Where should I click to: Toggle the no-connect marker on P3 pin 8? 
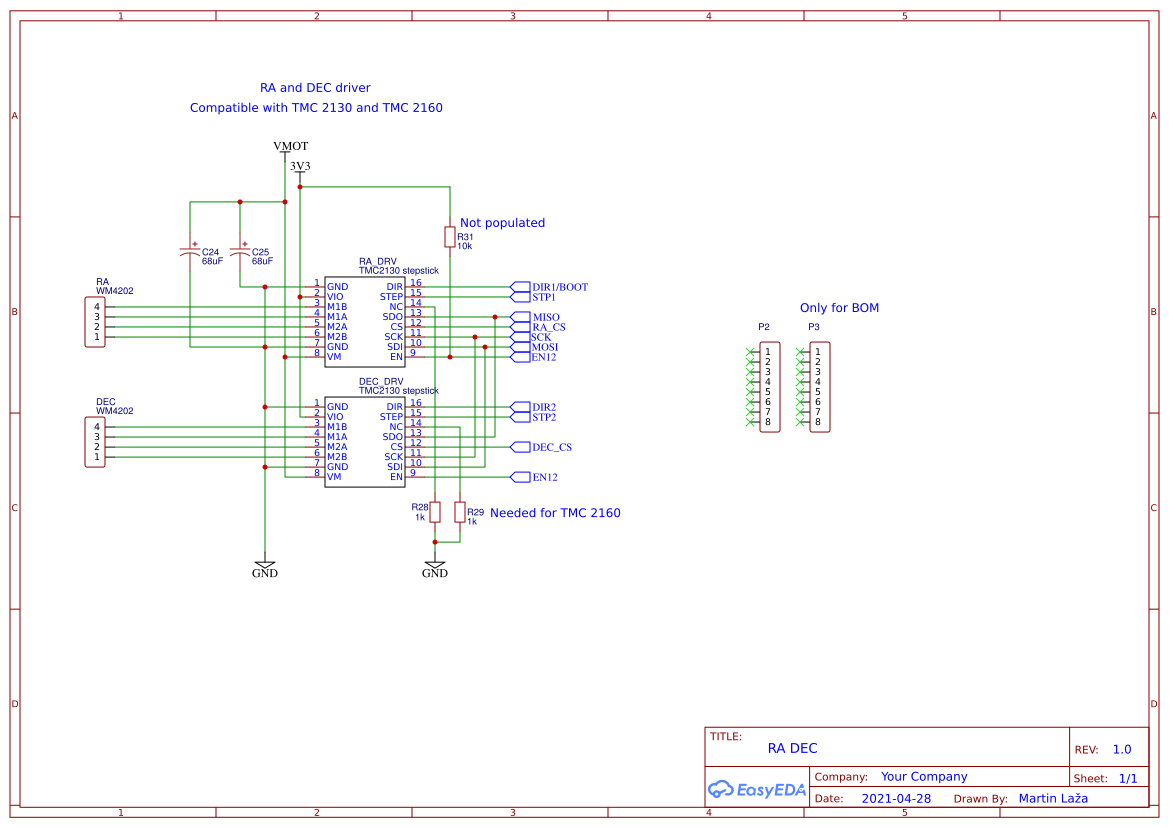click(x=799, y=420)
